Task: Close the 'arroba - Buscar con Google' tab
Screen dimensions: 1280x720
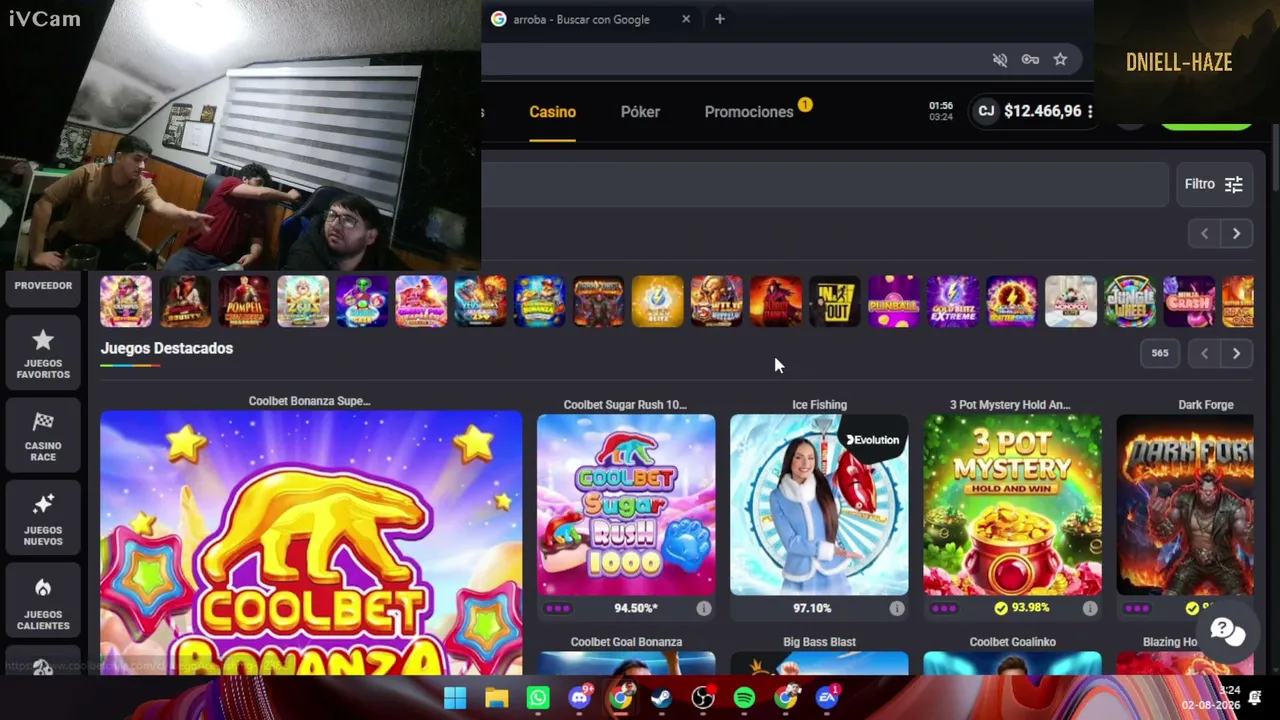Action: click(686, 19)
